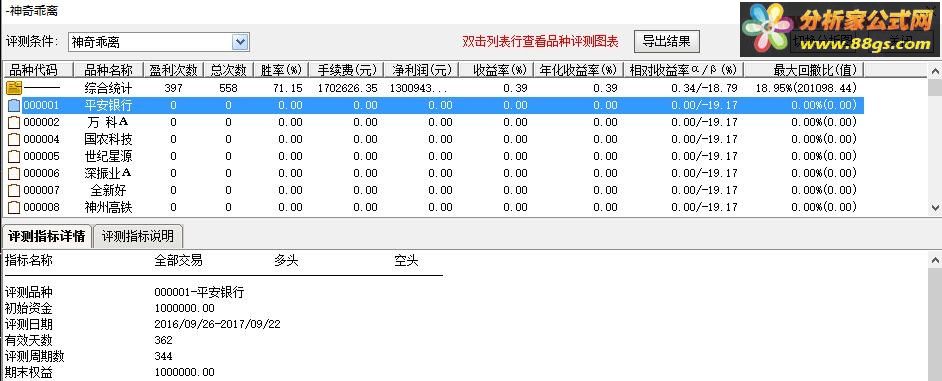
Task: Select the 评测指标详情 tab
Action: [46, 236]
